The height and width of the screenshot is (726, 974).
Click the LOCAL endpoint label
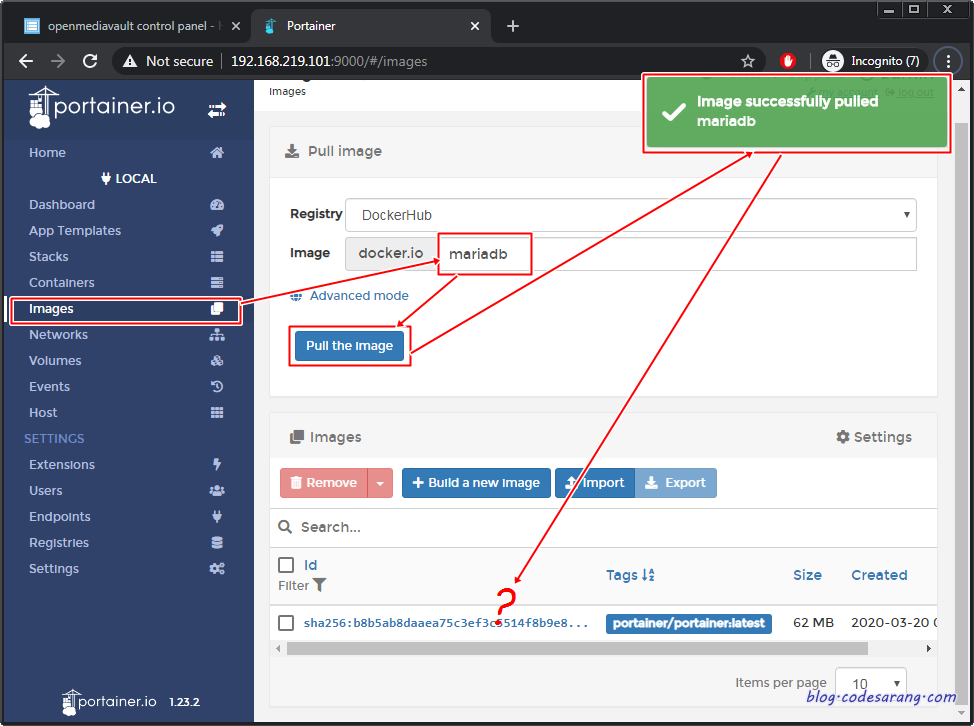coord(129,179)
